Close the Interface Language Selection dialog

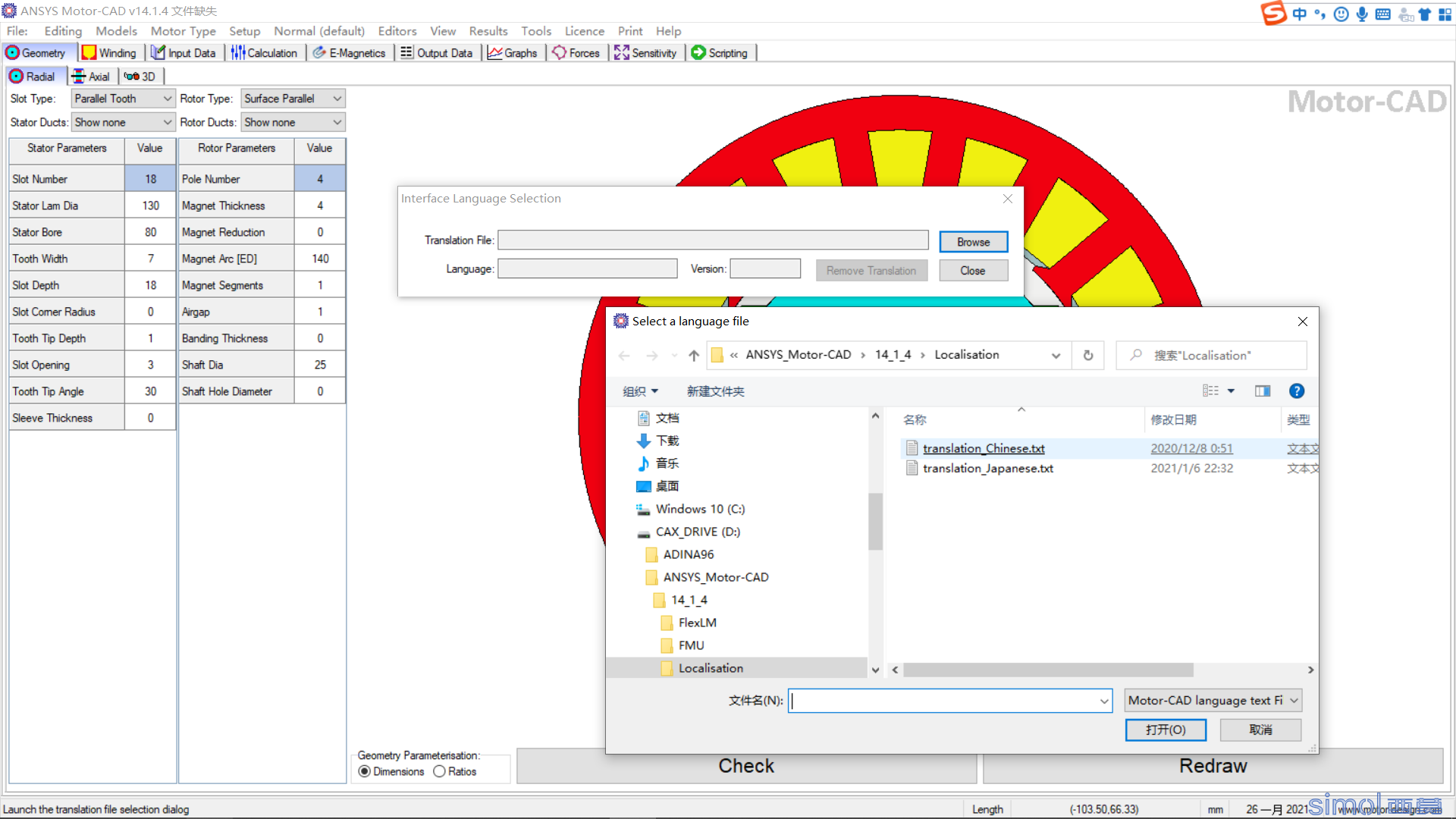point(1008,199)
